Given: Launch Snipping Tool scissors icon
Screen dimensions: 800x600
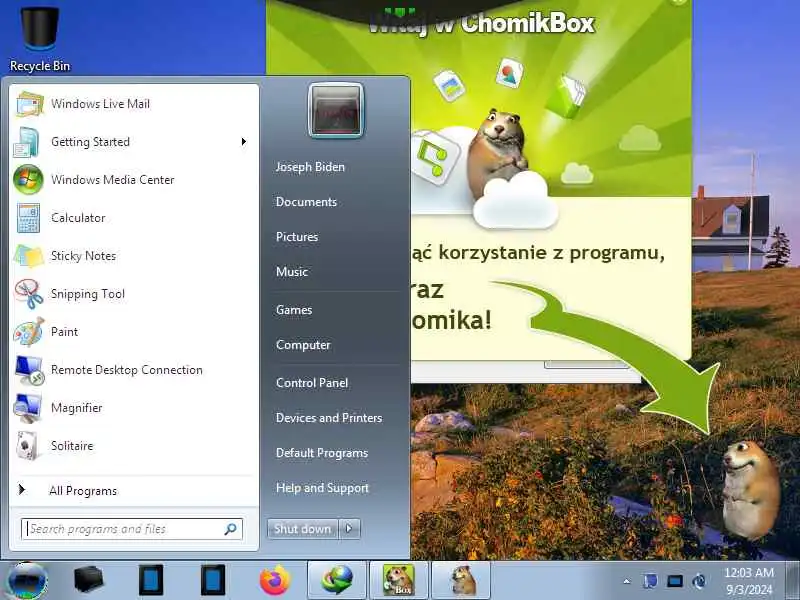Looking at the screenshot, I should (x=29, y=294).
